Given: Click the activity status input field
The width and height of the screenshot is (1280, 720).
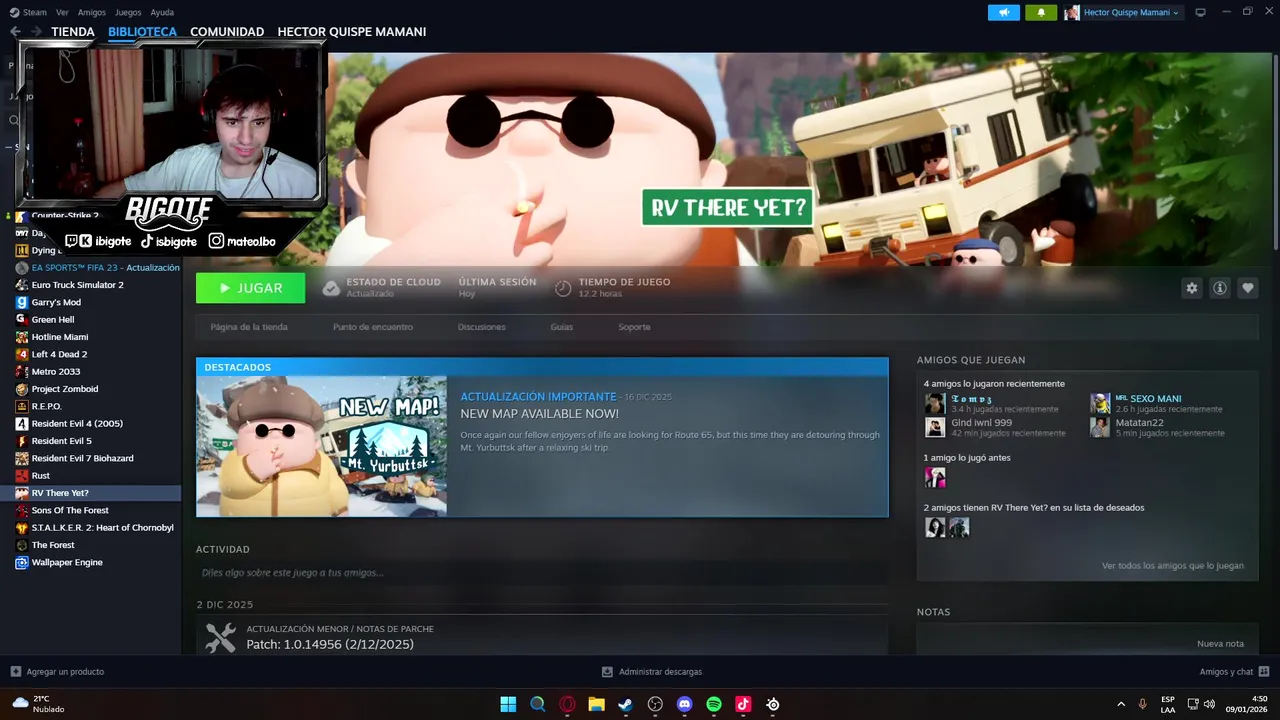Looking at the screenshot, I should (x=541, y=573).
